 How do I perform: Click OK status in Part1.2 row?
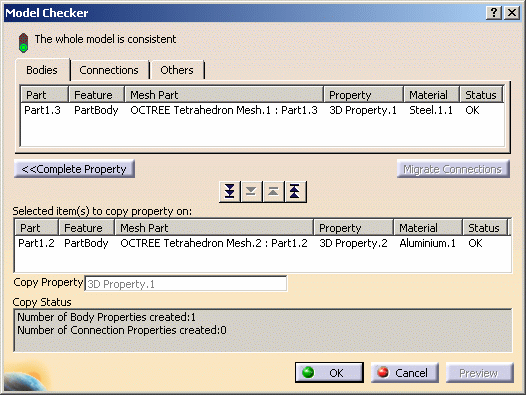(475, 243)
